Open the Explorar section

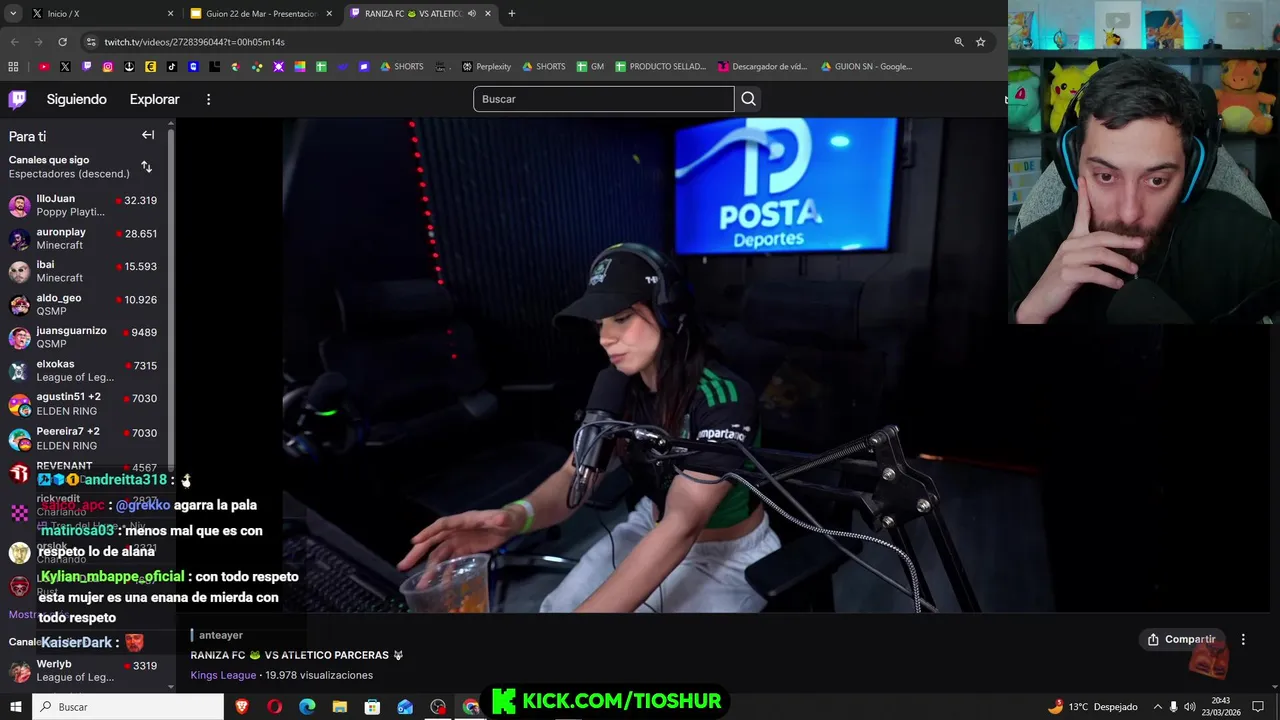point(154,99)
